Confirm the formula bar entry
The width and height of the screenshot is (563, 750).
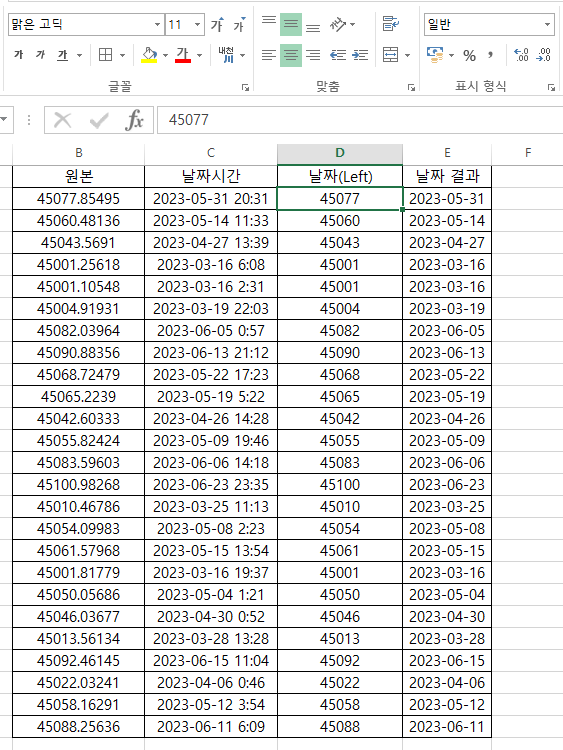(99, 120)
